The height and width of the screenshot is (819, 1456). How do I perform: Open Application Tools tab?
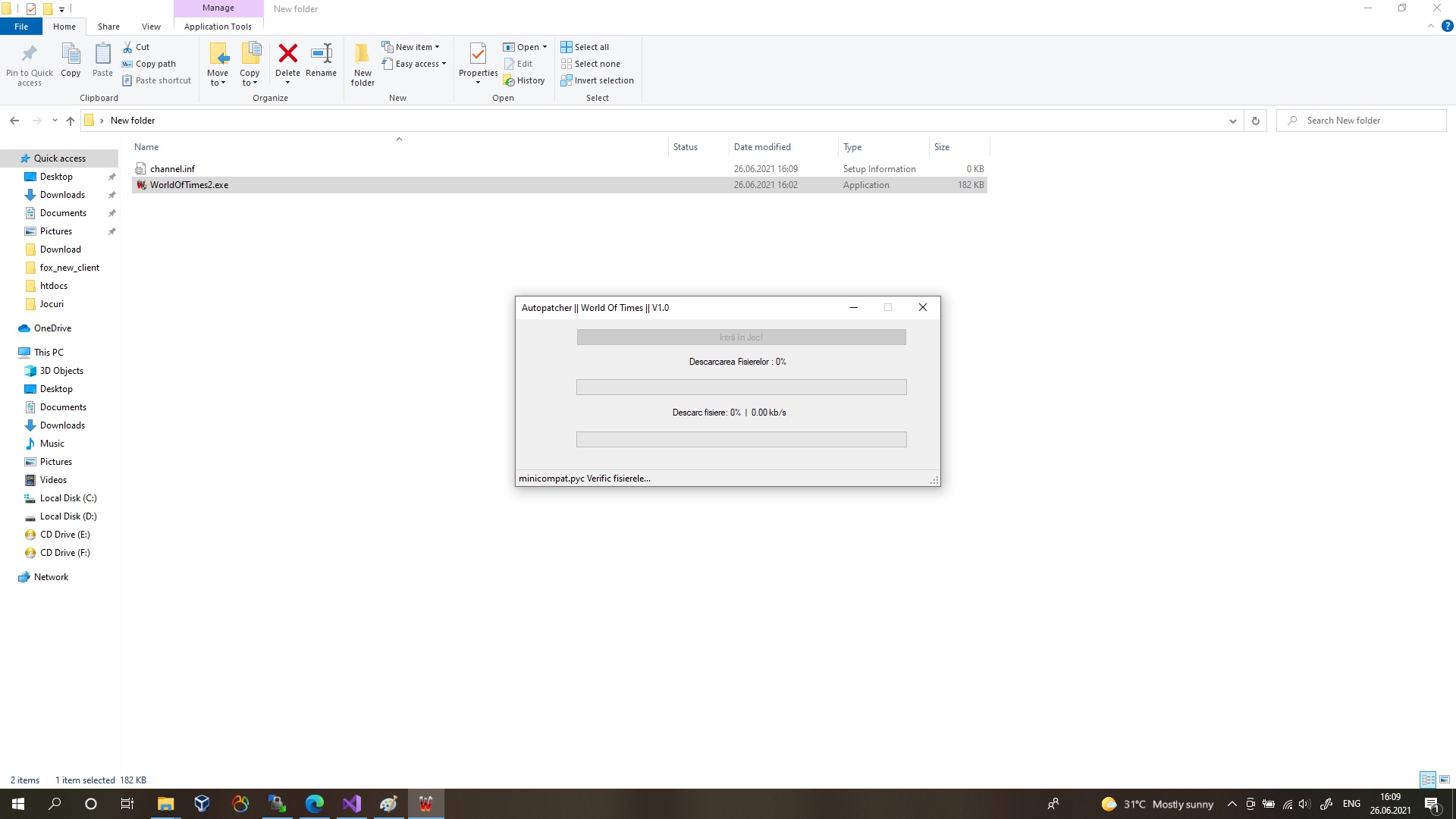(x=218, y=27)
